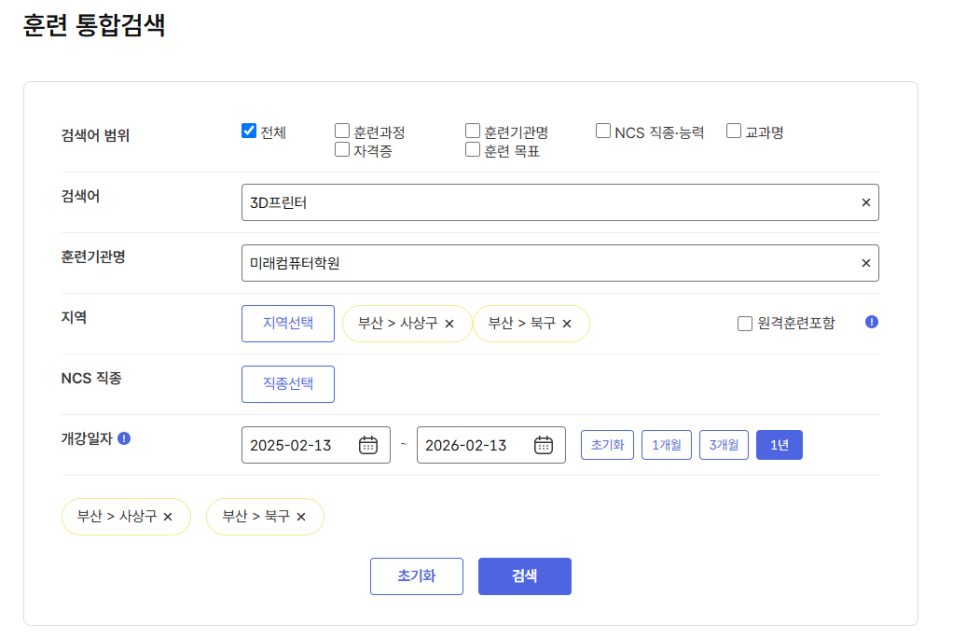Check the NCS 직종·능력 scope checkbox
This screenshot has height=638, width=966.
[x=603, y=131]
